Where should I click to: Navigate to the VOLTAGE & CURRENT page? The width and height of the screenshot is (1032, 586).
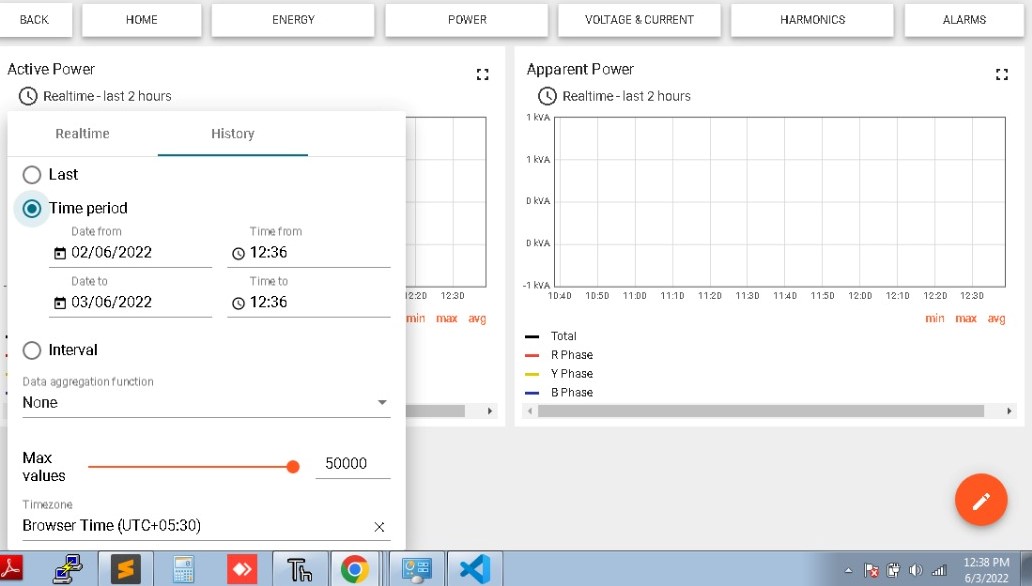pyautogui.click(x=639, y=19)
